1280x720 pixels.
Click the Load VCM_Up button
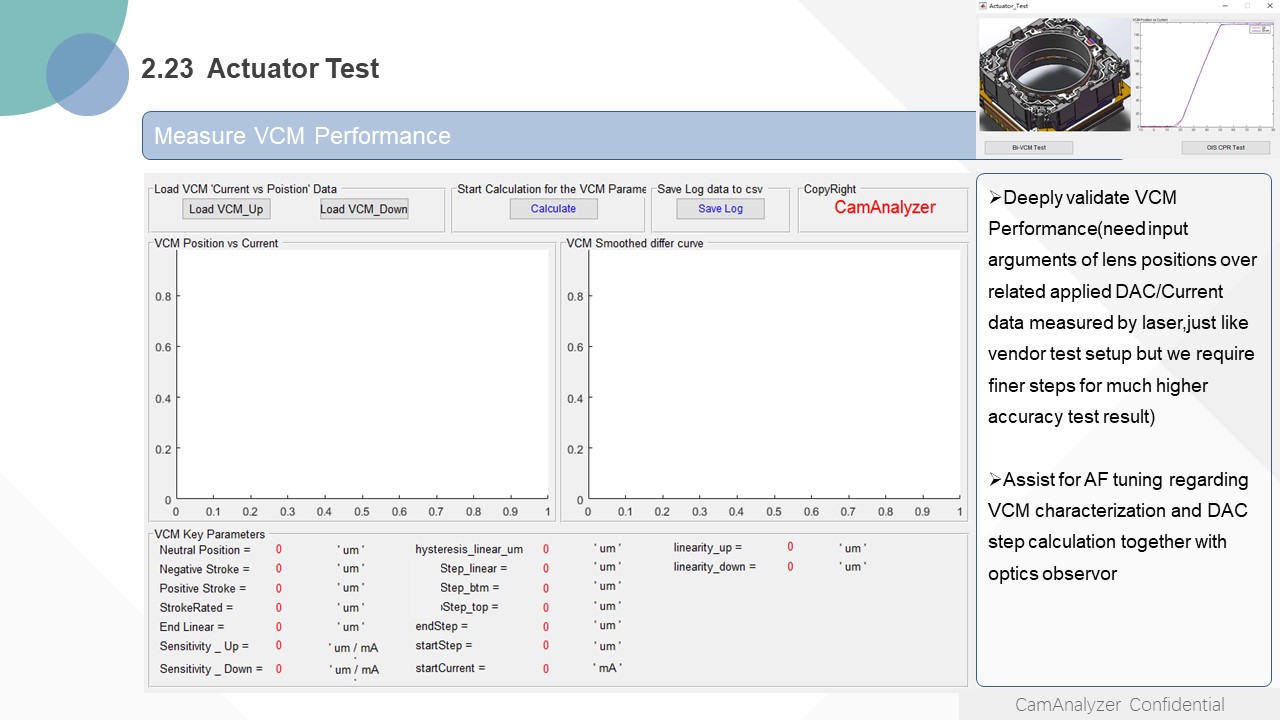coord(226,209)
